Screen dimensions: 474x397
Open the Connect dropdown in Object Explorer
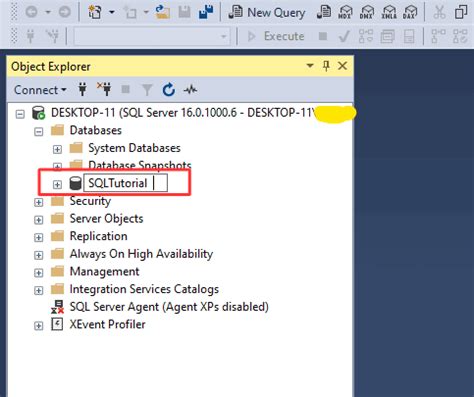click(40, 90)
